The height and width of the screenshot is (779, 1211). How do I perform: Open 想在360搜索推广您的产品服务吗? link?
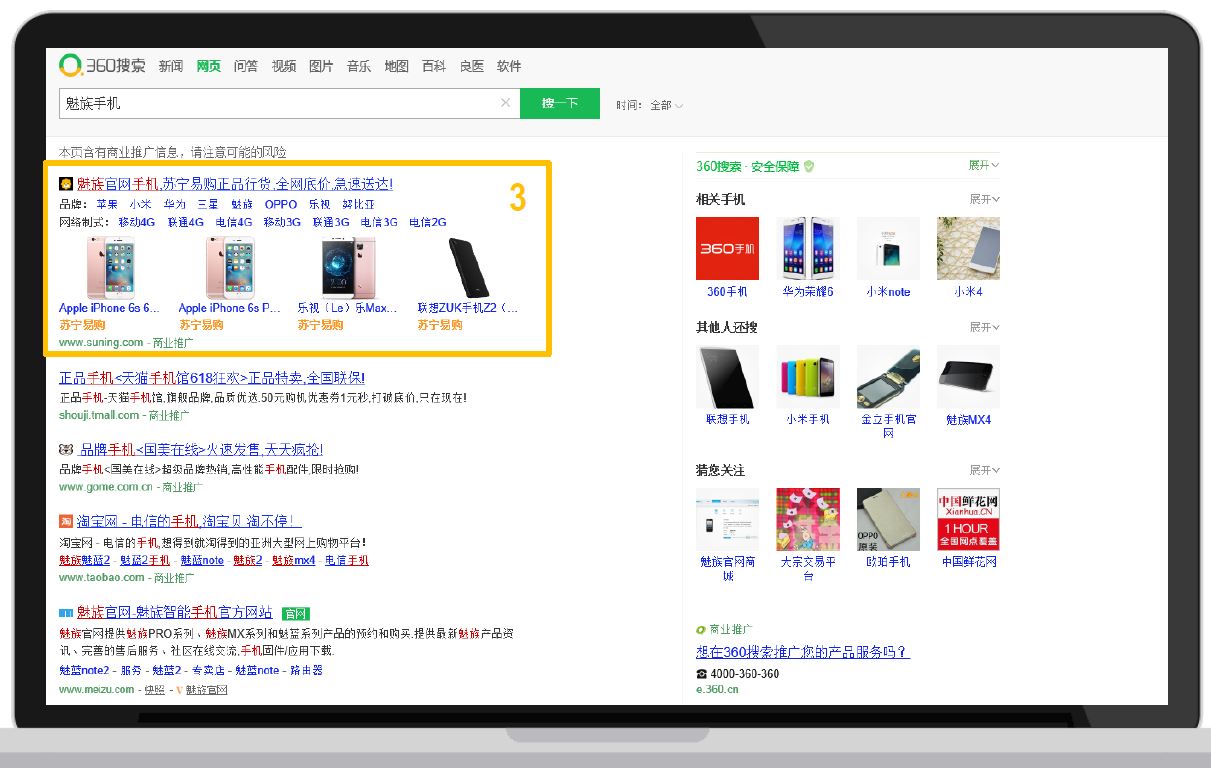[803, 652]
